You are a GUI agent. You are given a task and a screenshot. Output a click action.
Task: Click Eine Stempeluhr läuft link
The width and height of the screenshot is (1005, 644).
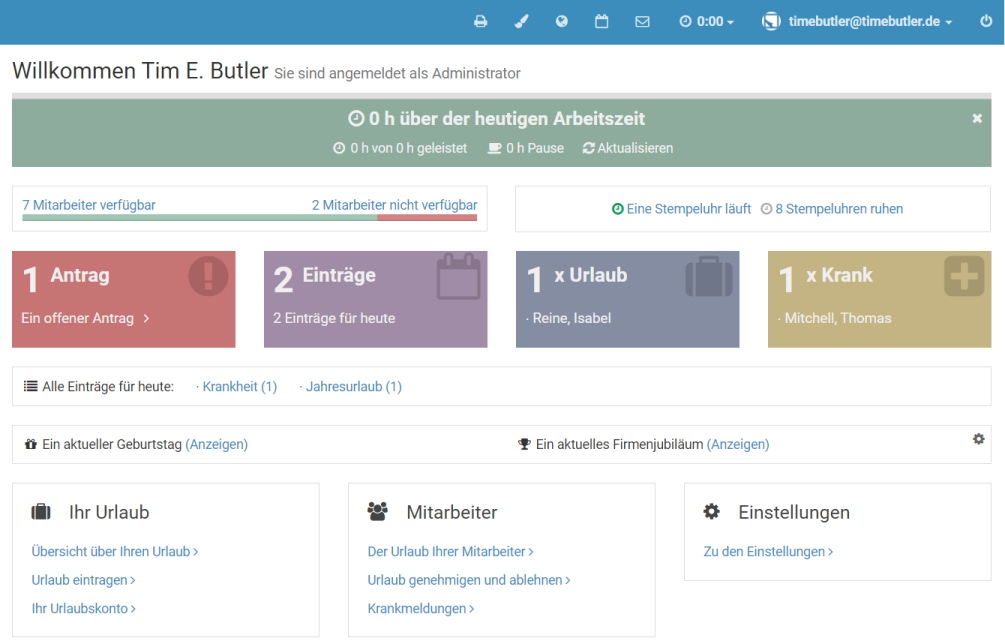682,209
